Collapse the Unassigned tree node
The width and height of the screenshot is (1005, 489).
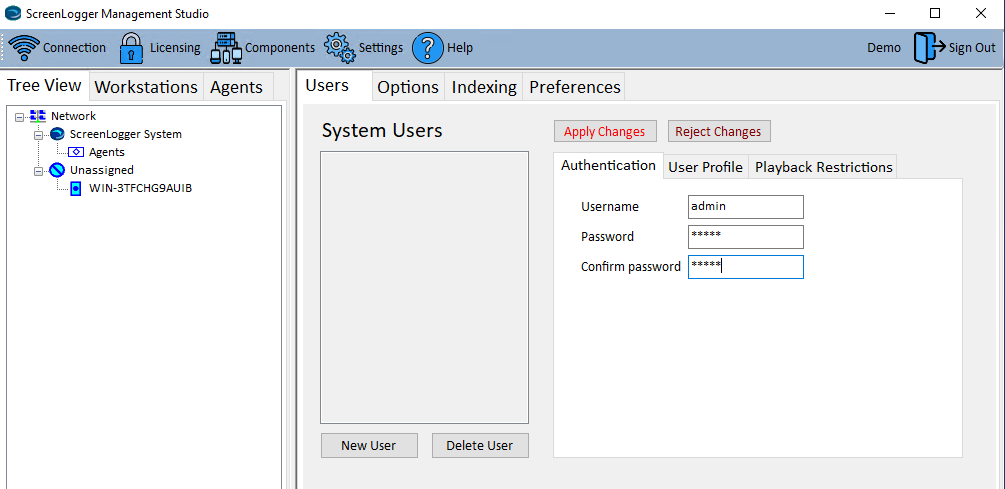[38, 170]
